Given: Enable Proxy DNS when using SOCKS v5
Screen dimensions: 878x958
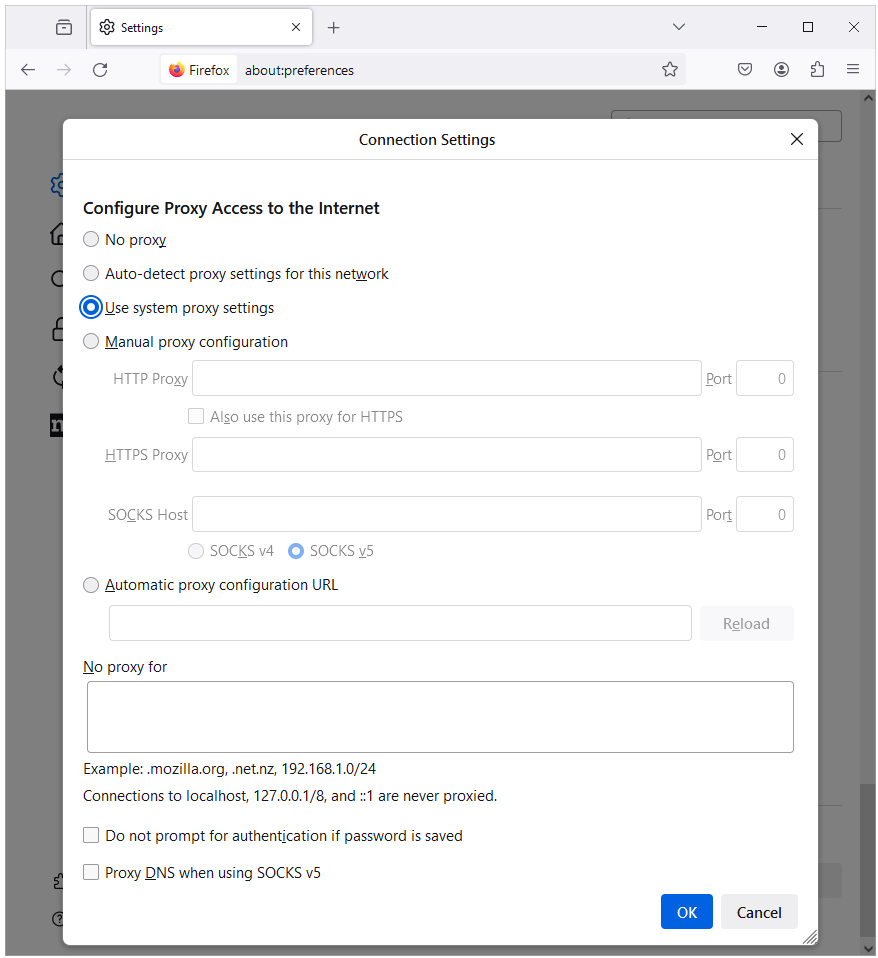Looking at the screenshot, I should 91,872.
